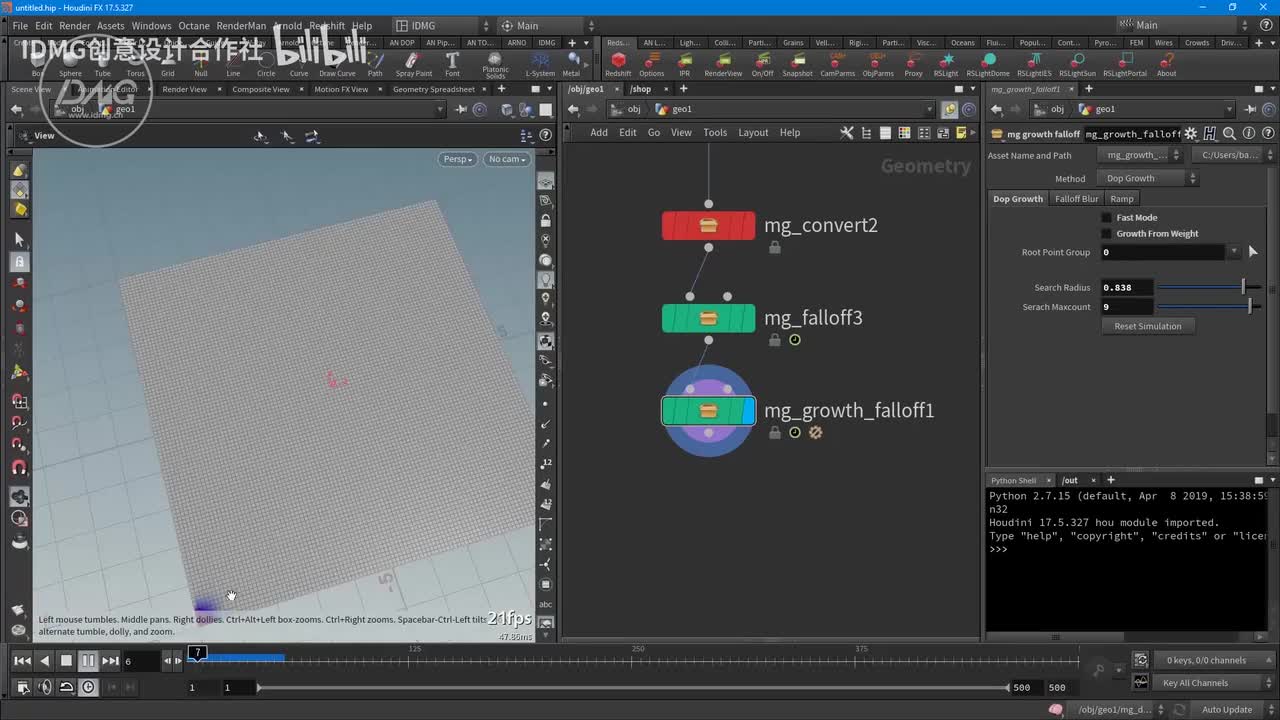Open the Method Dop Growth dropdown
The image size is (1280, 720).
pos(1148,178)
